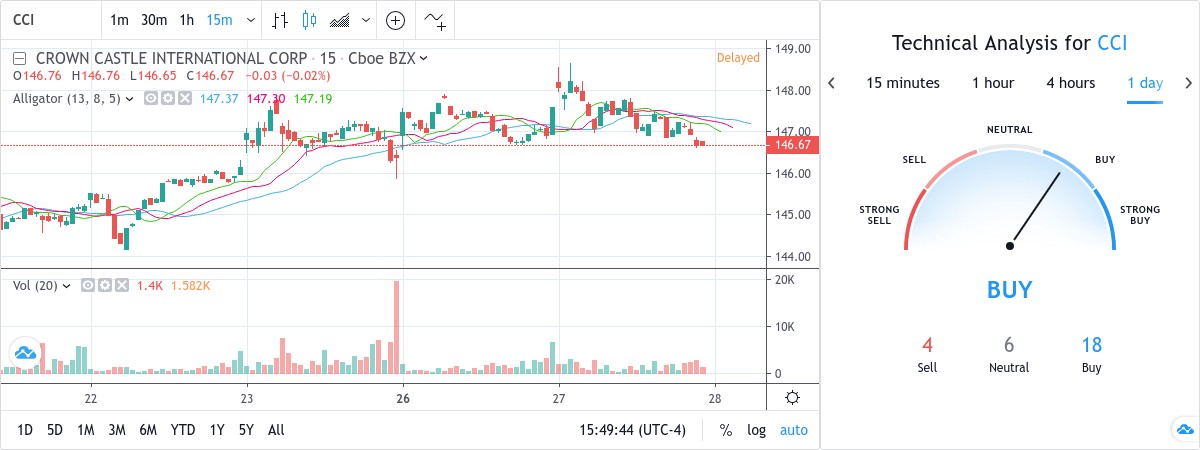
Task: Set the range to 6M
Action: (148, 430)
